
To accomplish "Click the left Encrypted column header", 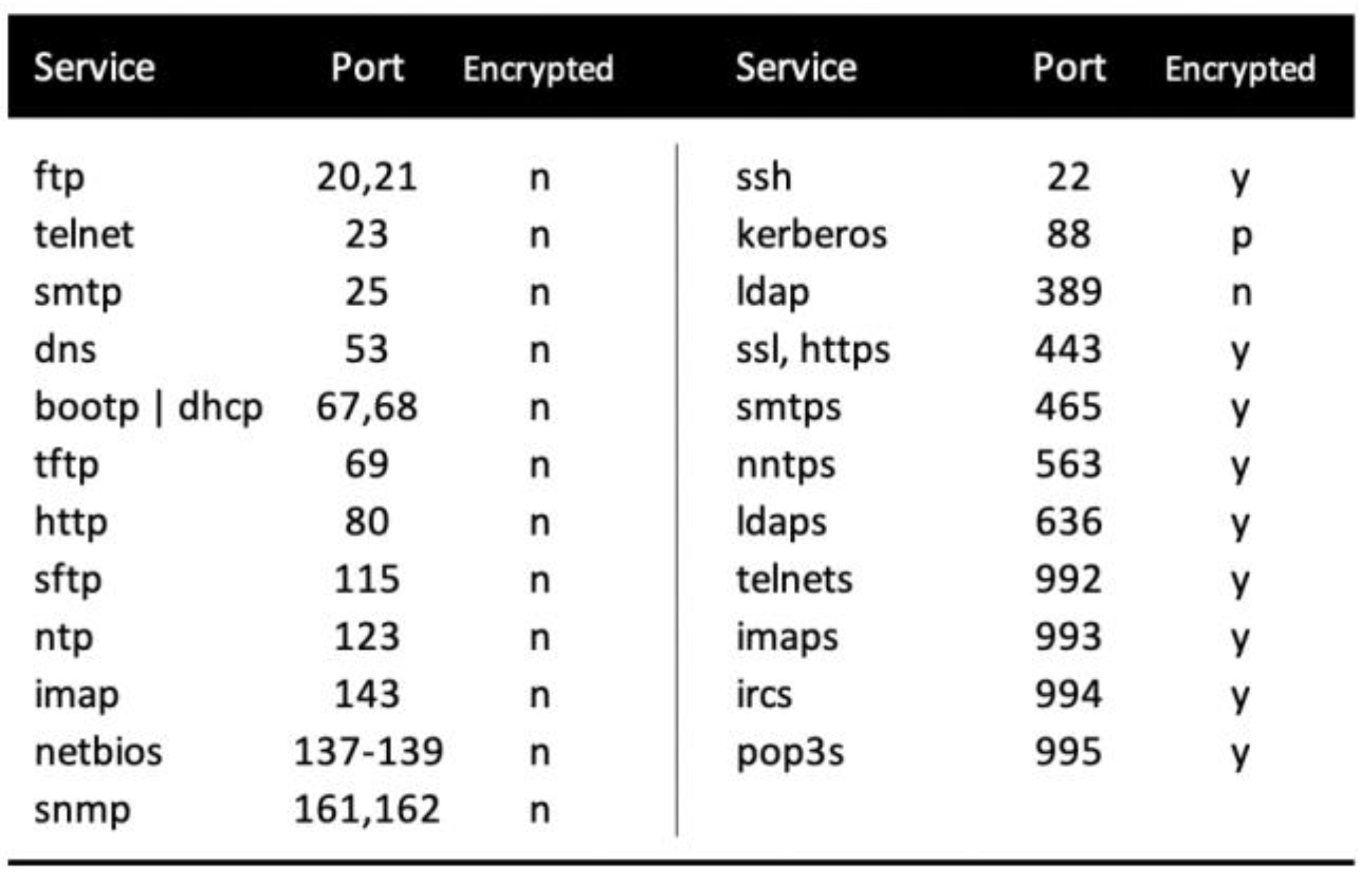I will click(538, 70).
